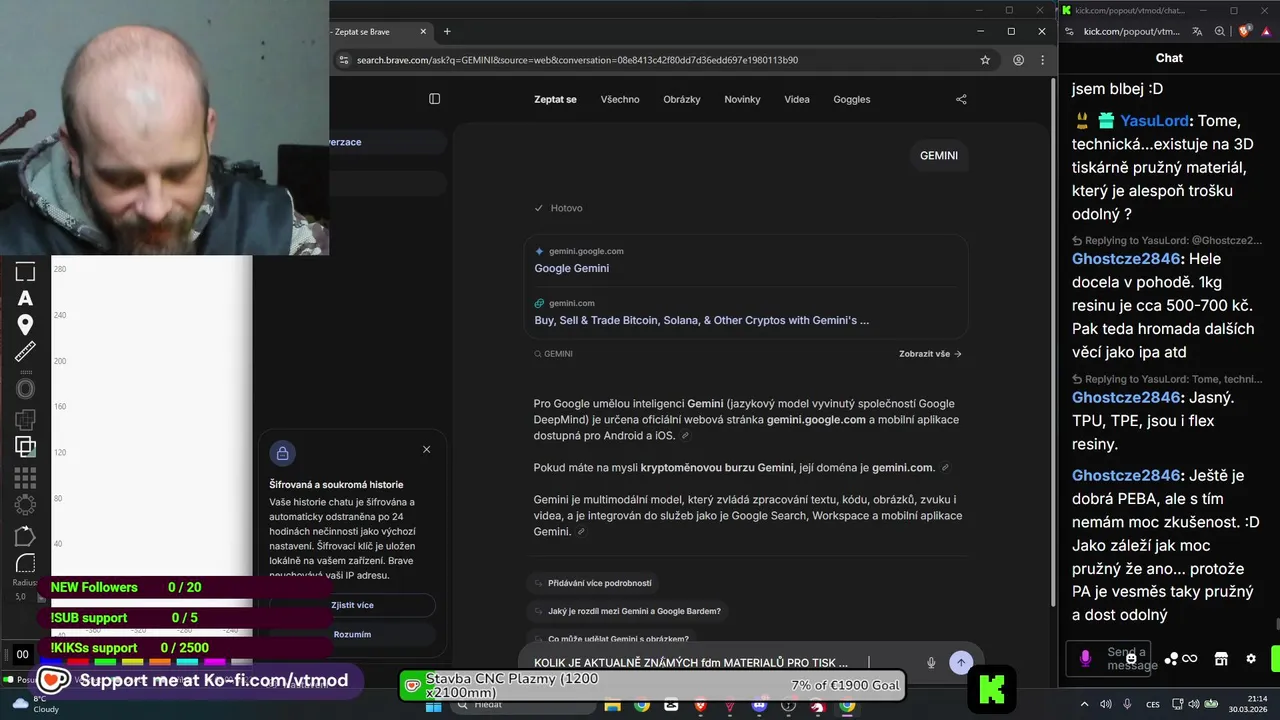Click the GEMINI user query bubble
The image size is (1280, 720).
[x=939, y=156]
